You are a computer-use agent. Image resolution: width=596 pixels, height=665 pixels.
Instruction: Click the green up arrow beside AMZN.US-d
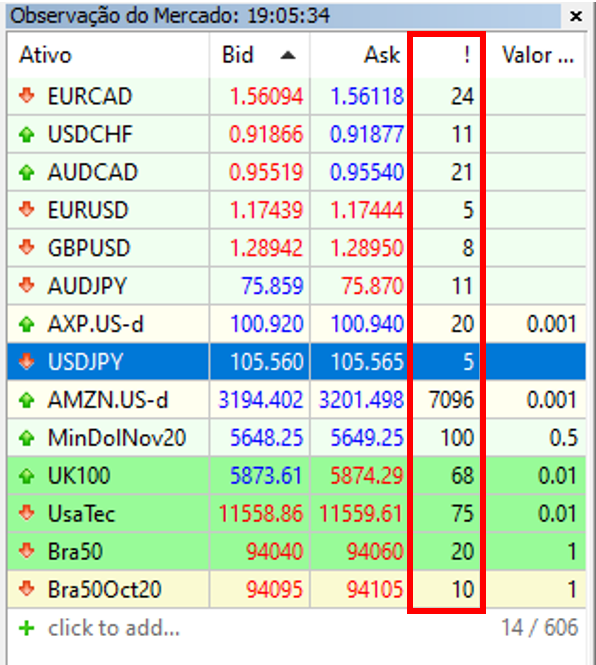pyautogui.click(x=27, y=400)
